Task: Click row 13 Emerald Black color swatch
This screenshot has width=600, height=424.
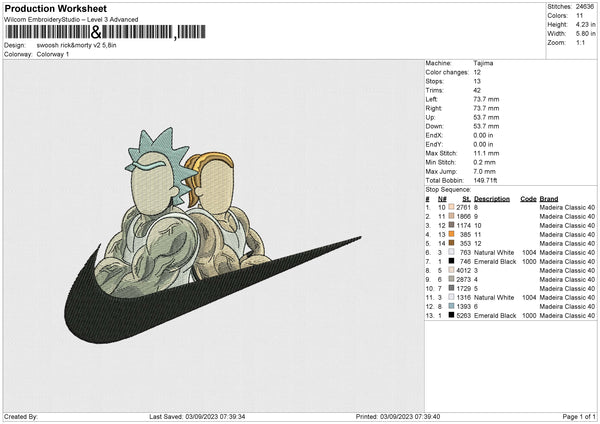Action: point(452,315)
